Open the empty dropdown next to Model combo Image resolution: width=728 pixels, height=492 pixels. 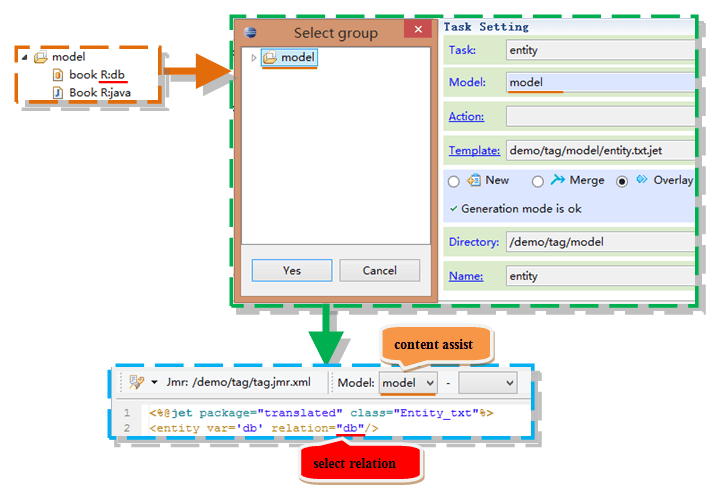click(488, 383)
